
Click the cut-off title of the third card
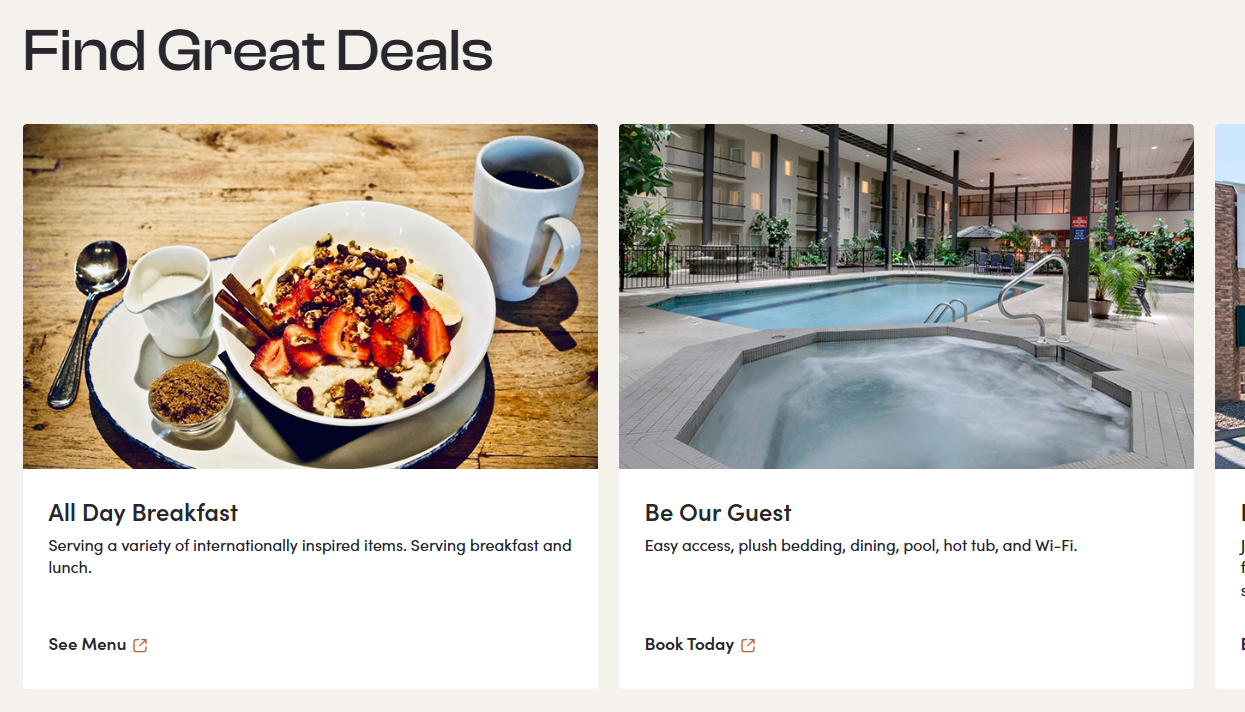[x=1243, y=513]
